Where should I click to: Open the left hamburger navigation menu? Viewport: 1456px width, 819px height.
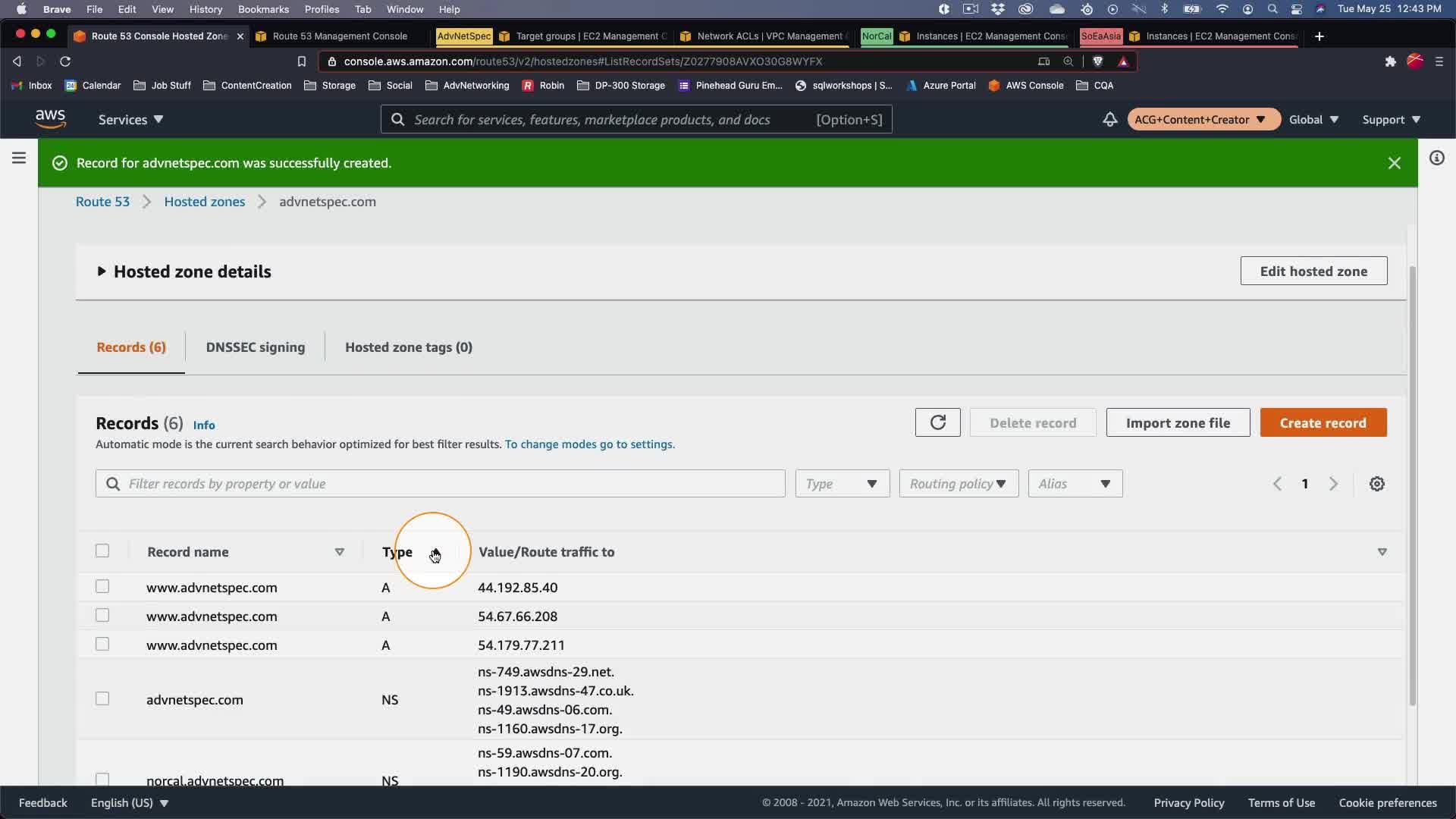[x=19, y=158]
